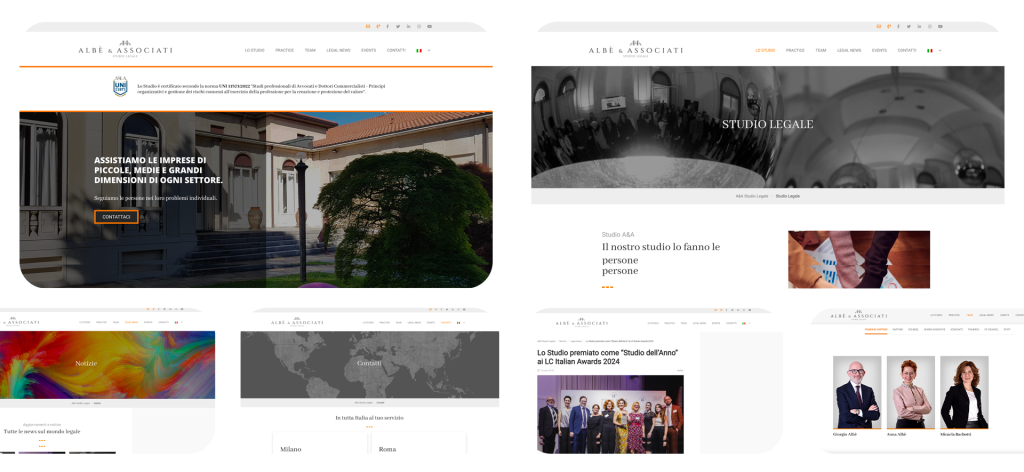Open Twitter icon in the Studio Legale page top bar
The image size is (1024, 472).
point(909,26)
